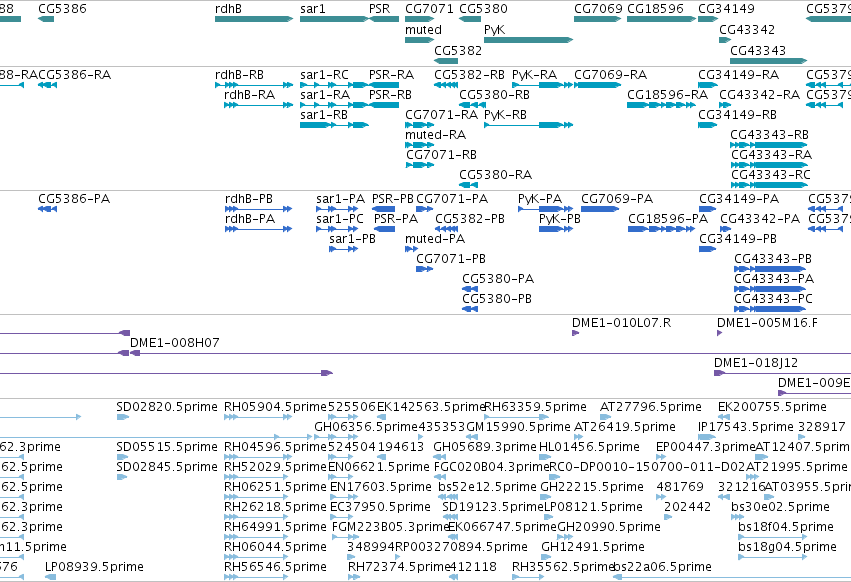Image resolution: width=851 pixels, height=582 pixels.
Task: Click transcript CG5382-RB
Action: coord(469,74)
